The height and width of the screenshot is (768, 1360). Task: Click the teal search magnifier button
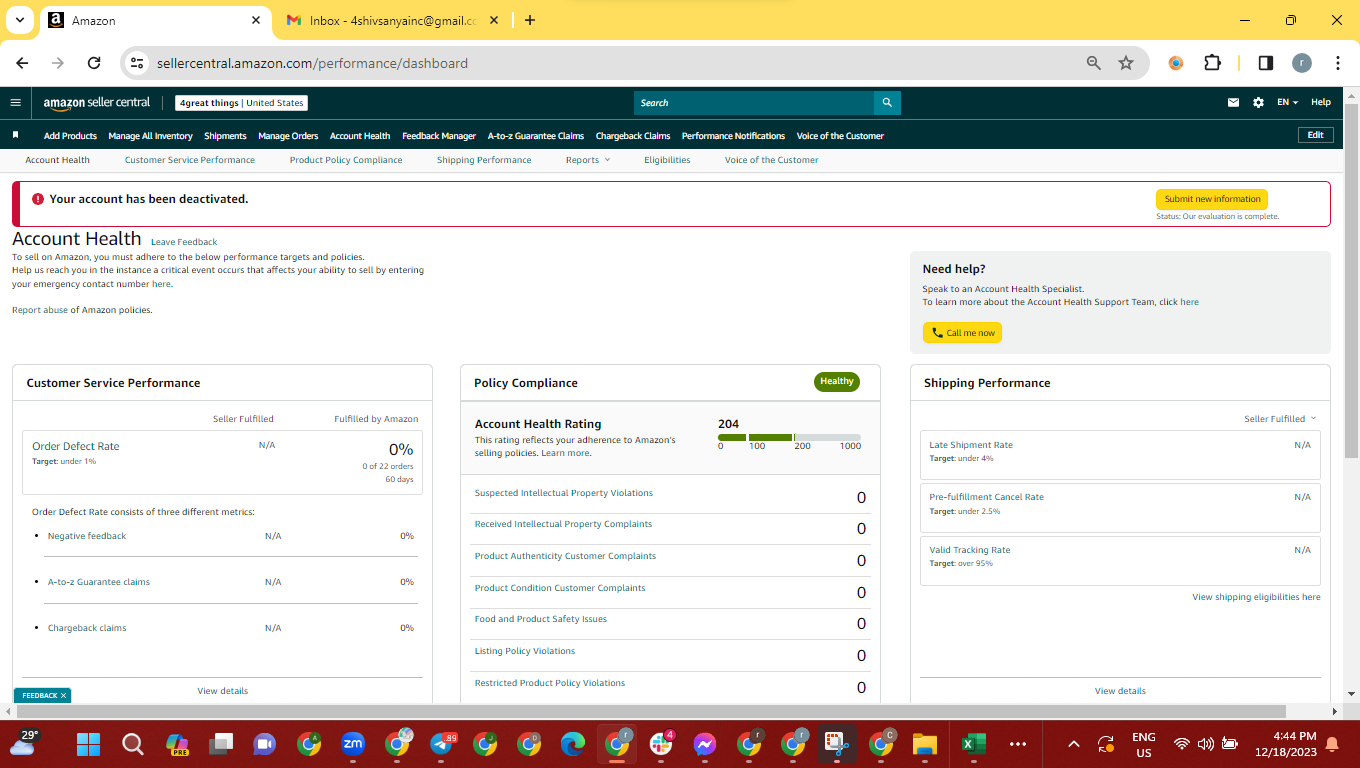[x=887, y=102]
